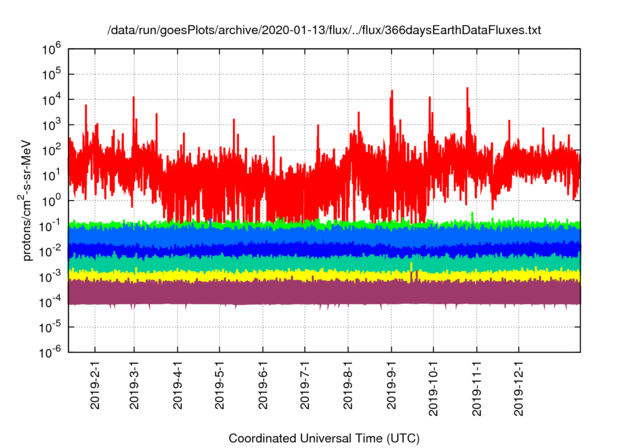Click the 2019-7-1 date tick label
Screen dimensions: 640x448
305,385
